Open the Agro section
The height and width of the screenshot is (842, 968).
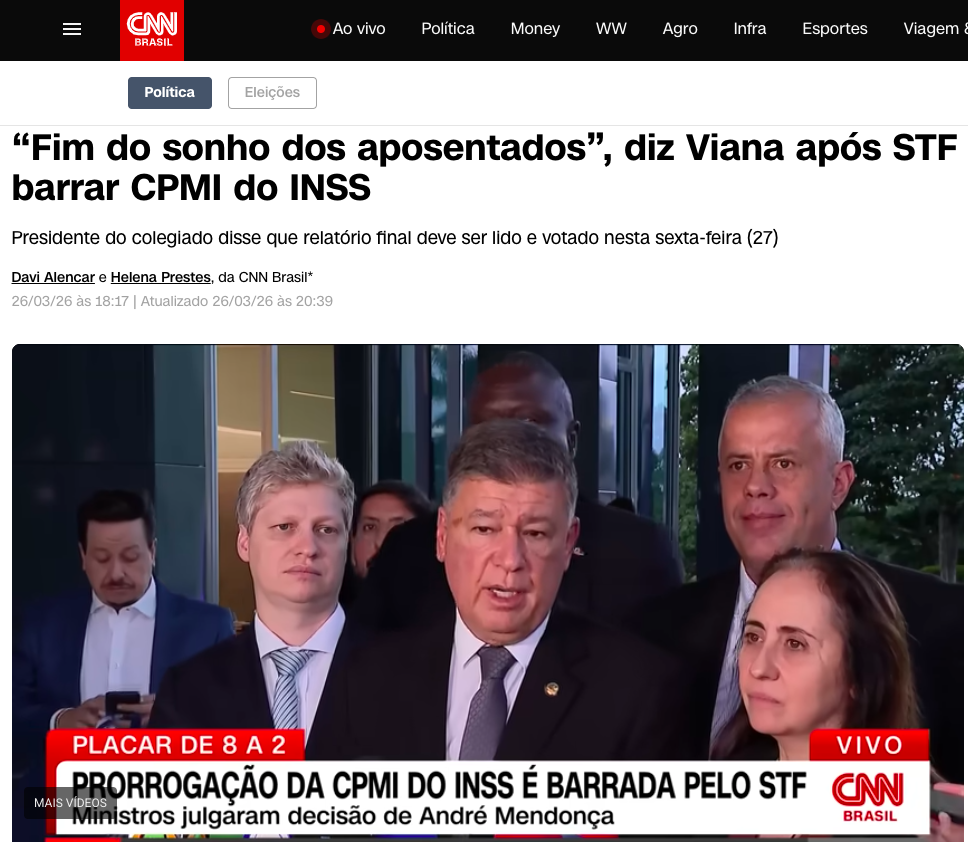(x=680, y=29)
